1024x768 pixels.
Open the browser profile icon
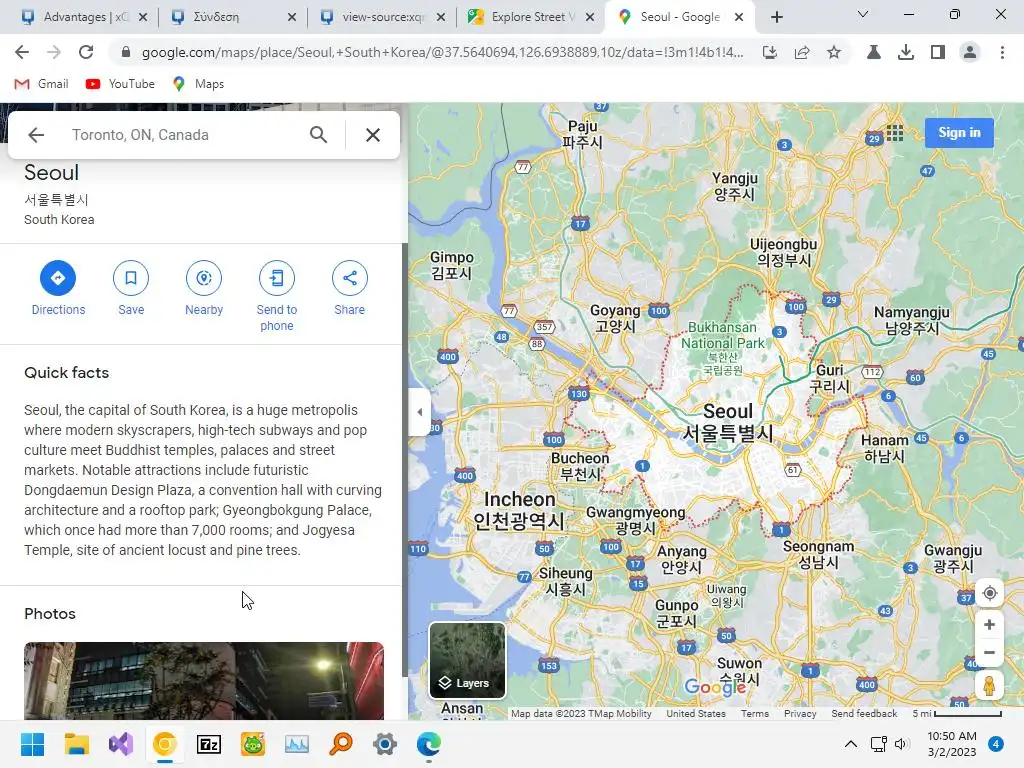[970, 52]
